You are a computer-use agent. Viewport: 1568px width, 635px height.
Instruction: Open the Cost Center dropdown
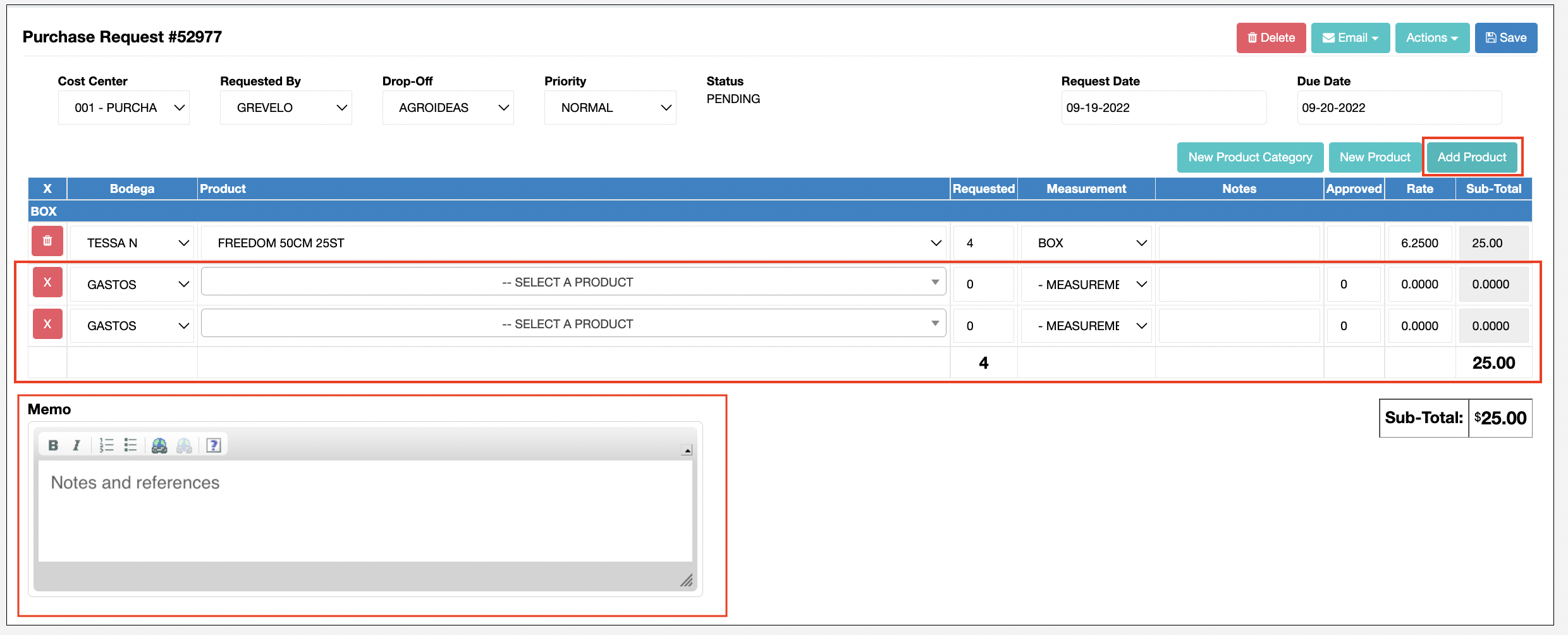(x=124, y=108)
